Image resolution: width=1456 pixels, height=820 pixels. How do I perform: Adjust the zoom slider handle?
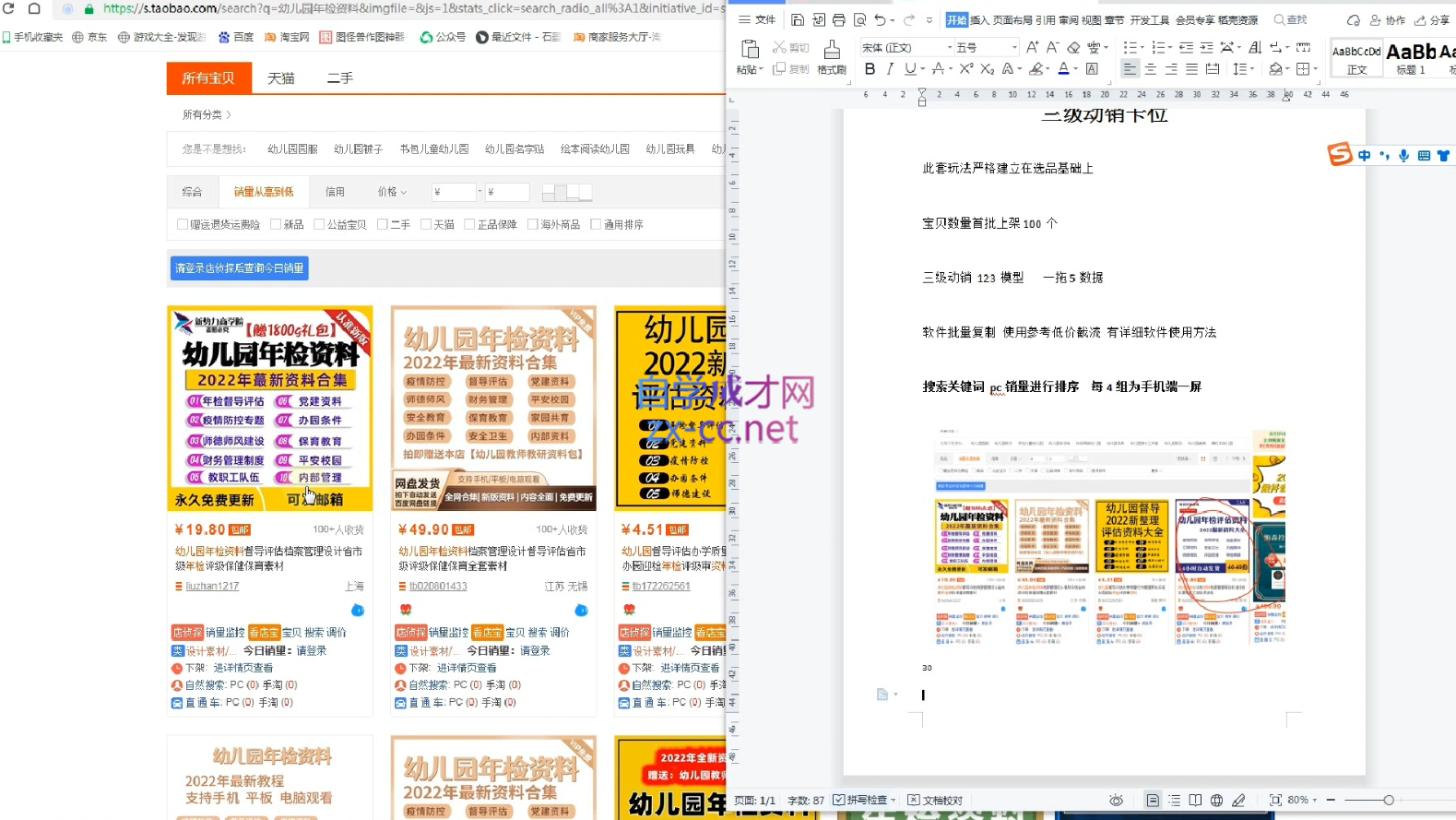pos(1388,800)
